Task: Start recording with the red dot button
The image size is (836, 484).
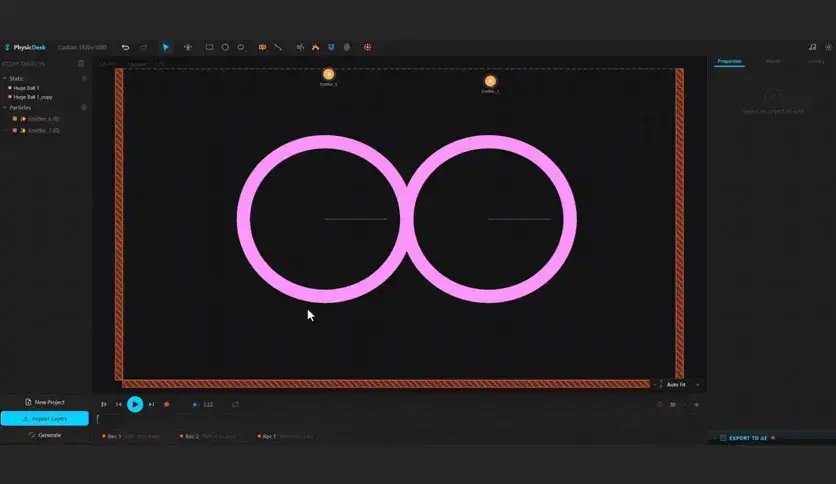Action: (x=166, y=405)
